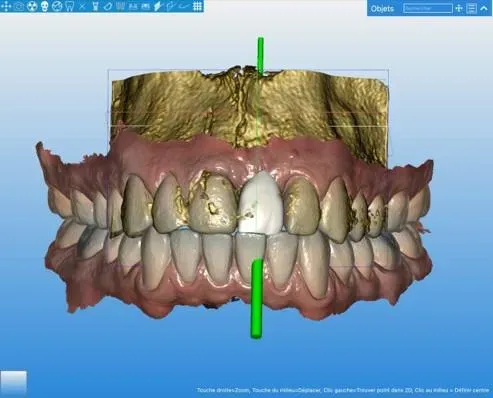Viewport: 493px width, 398px height.
Task: Click the move arrows icon in top toolbar
Action: 6,6
